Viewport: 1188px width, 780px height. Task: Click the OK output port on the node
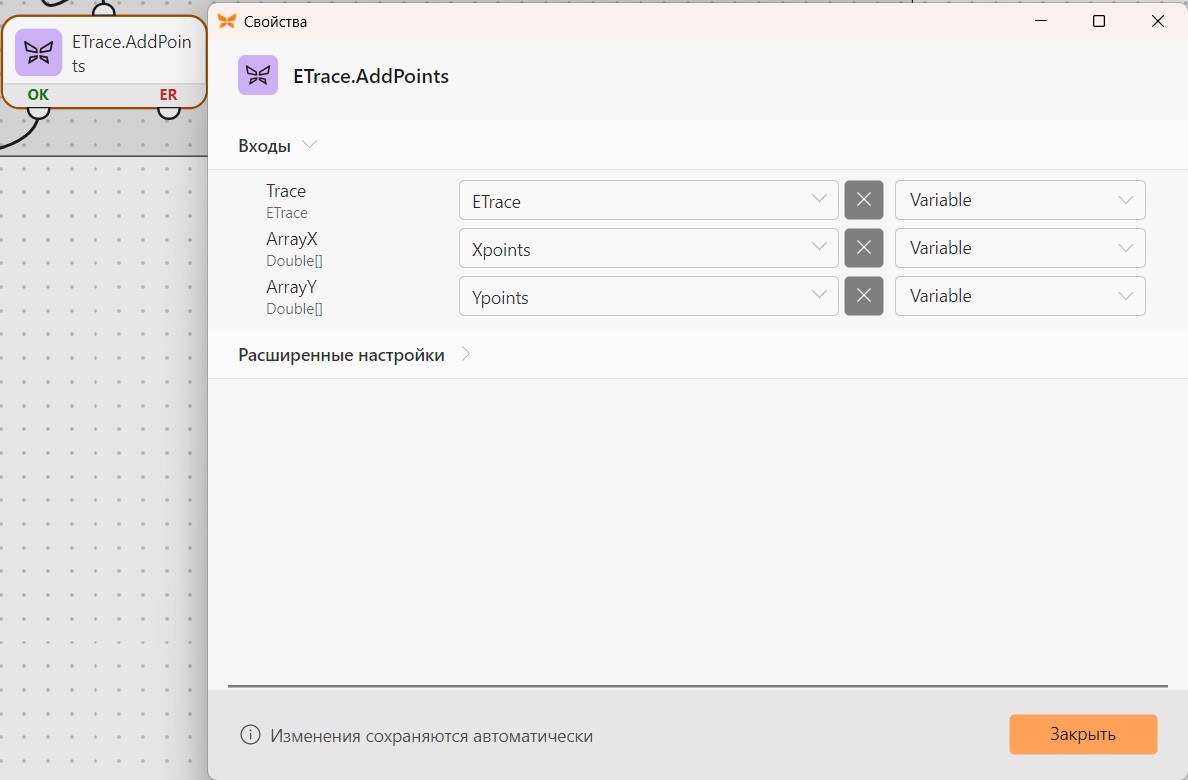[x=38, y=111]
